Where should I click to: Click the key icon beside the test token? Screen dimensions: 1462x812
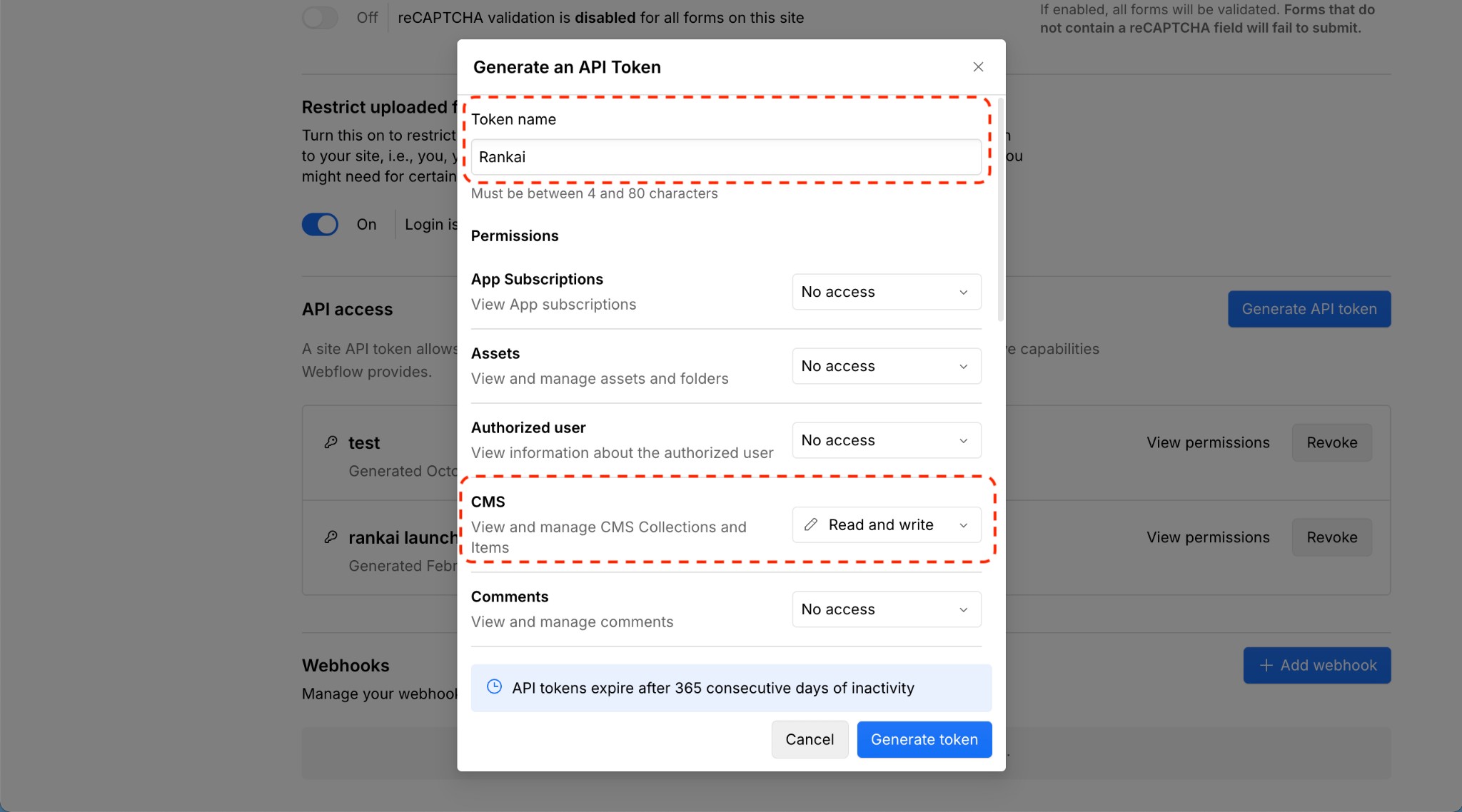click(x=331, y=442)
